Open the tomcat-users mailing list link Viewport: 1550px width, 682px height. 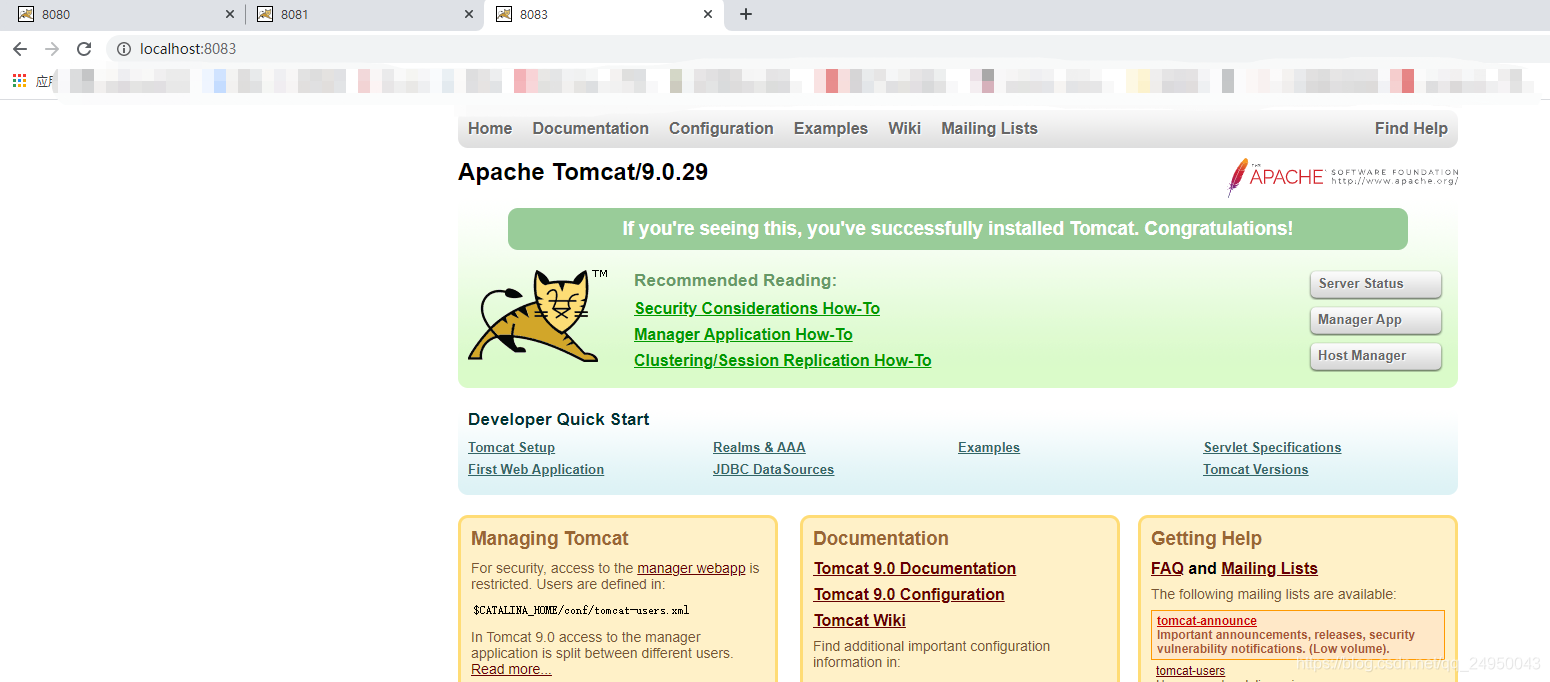[x=1190, y=671]
